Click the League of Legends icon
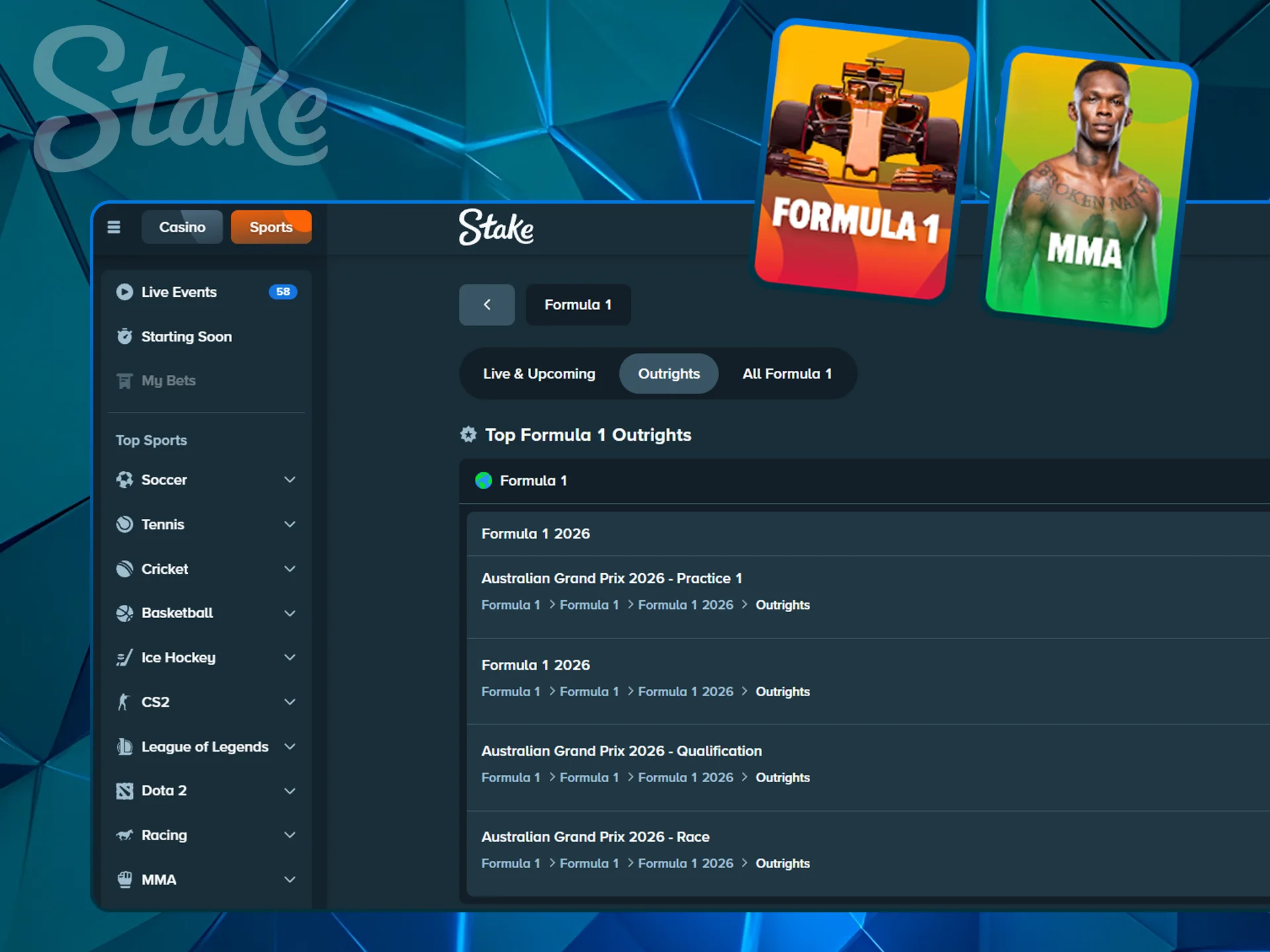Screen dimensions: 1270x952 coord(124,746)
